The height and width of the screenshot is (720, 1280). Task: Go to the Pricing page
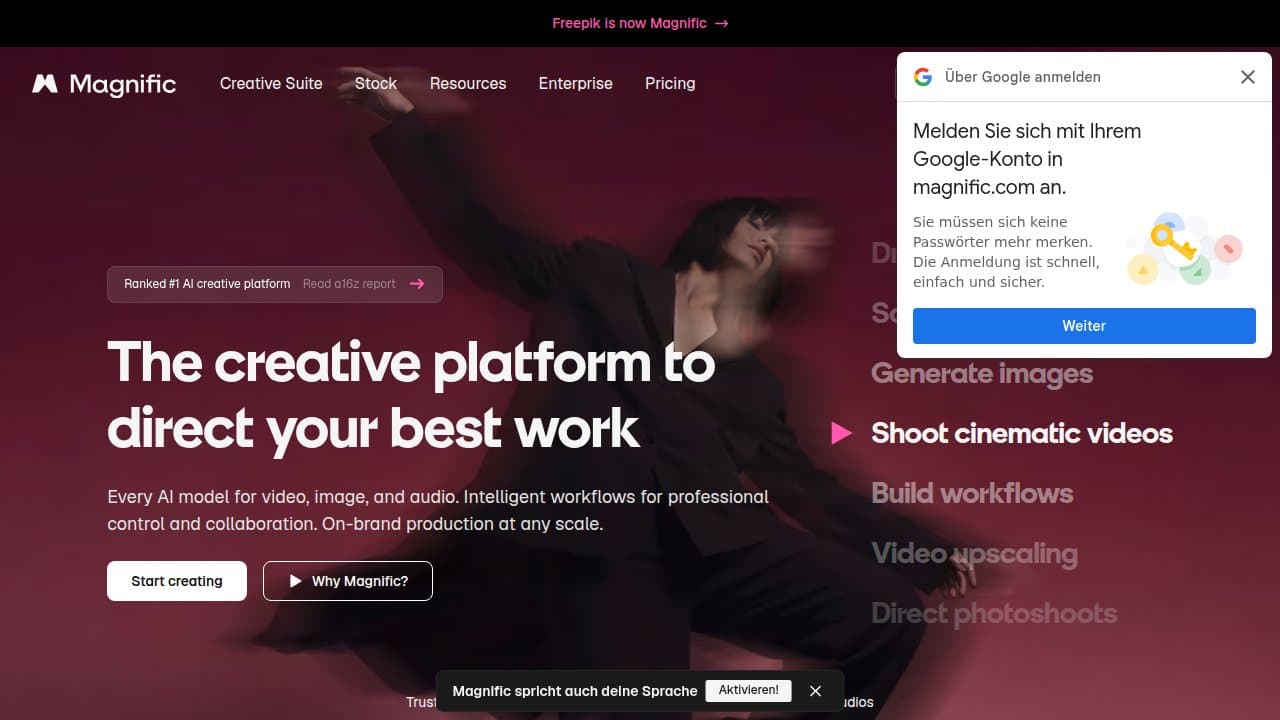670,83
